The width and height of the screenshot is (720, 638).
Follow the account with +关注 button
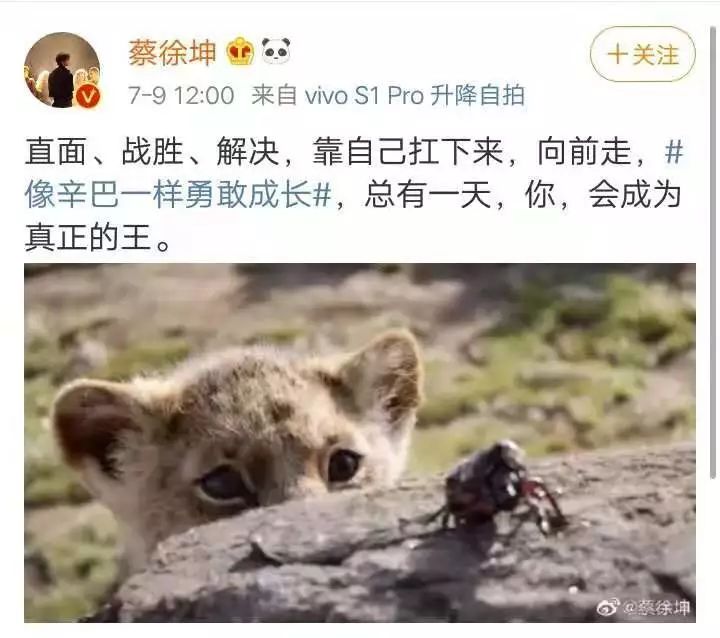coord(642,54)
